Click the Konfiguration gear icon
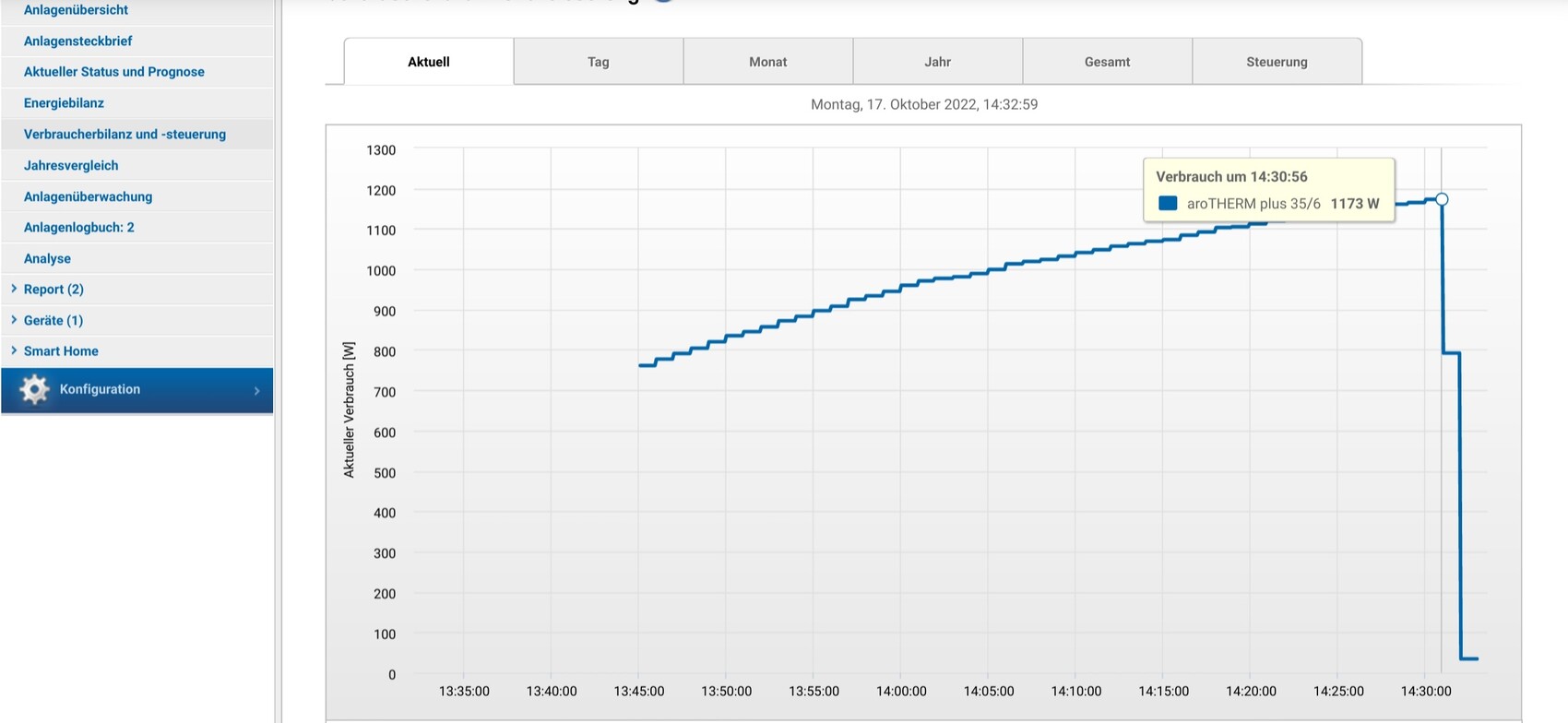 click(34, 389)
